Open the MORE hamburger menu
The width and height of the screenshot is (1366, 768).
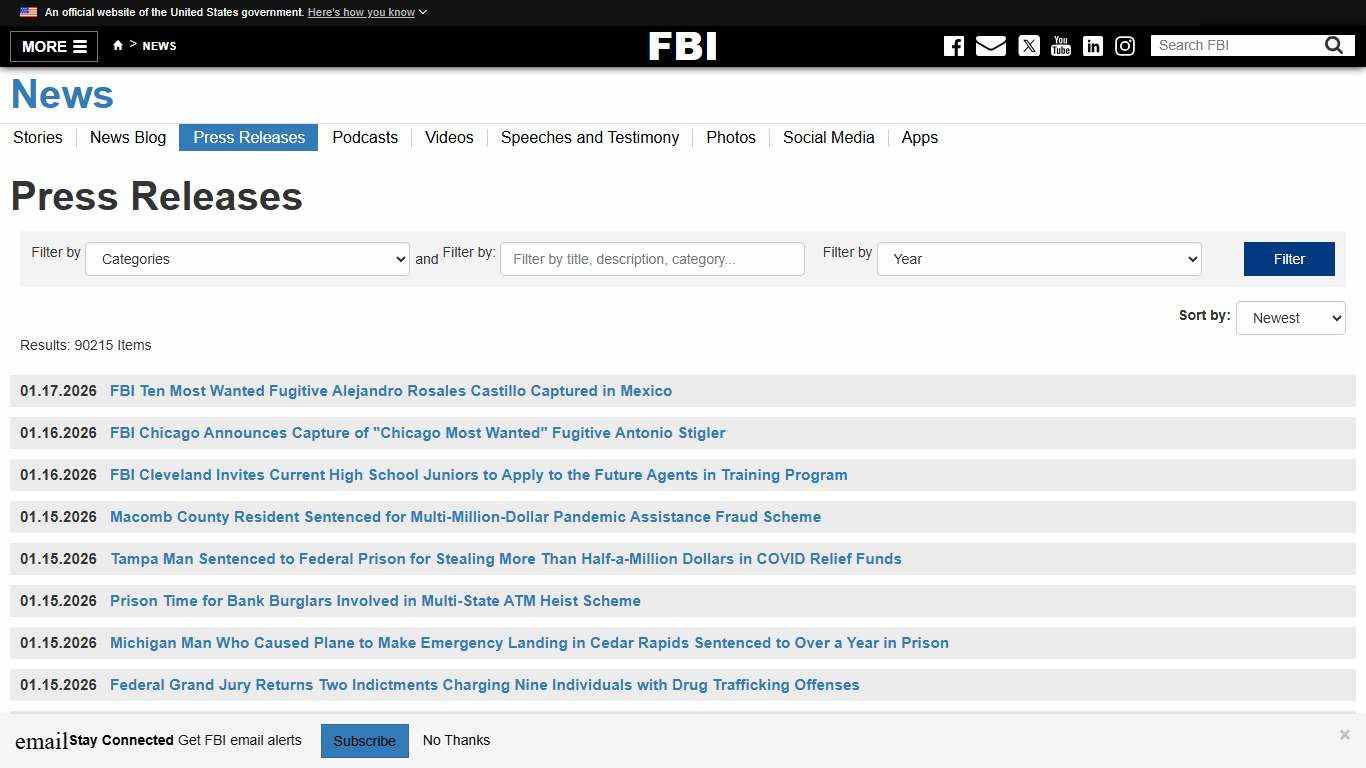click(53, 46)
